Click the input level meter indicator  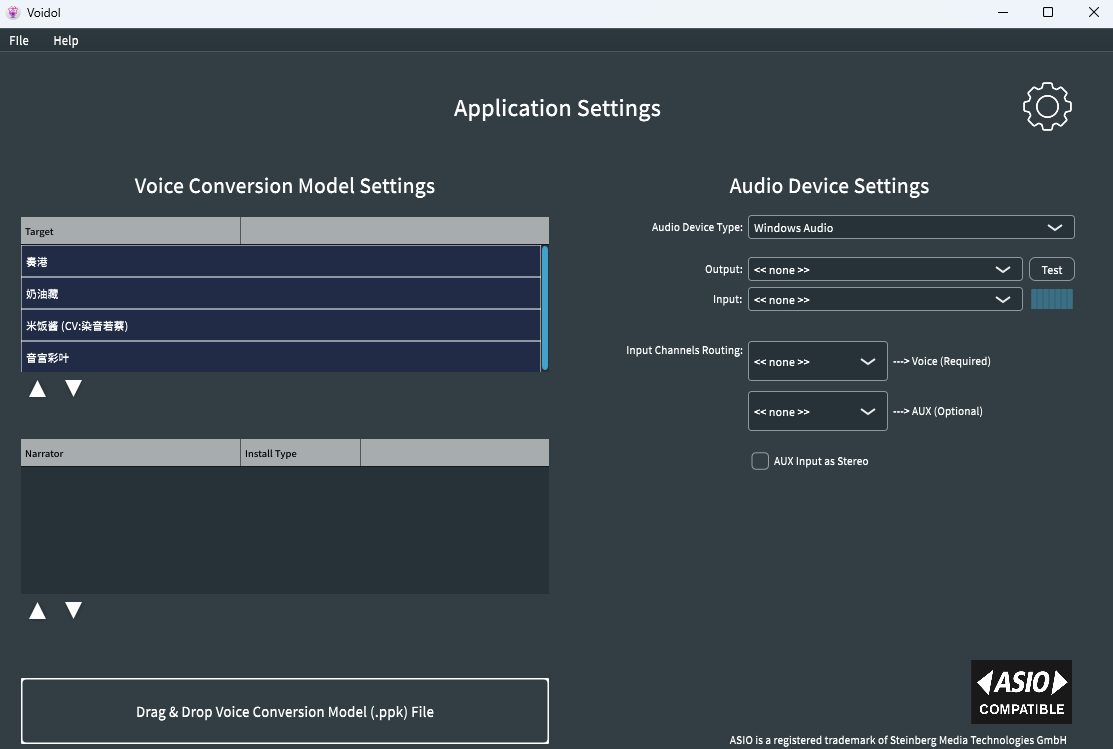pyautogui.click(x=1051, y=299)
